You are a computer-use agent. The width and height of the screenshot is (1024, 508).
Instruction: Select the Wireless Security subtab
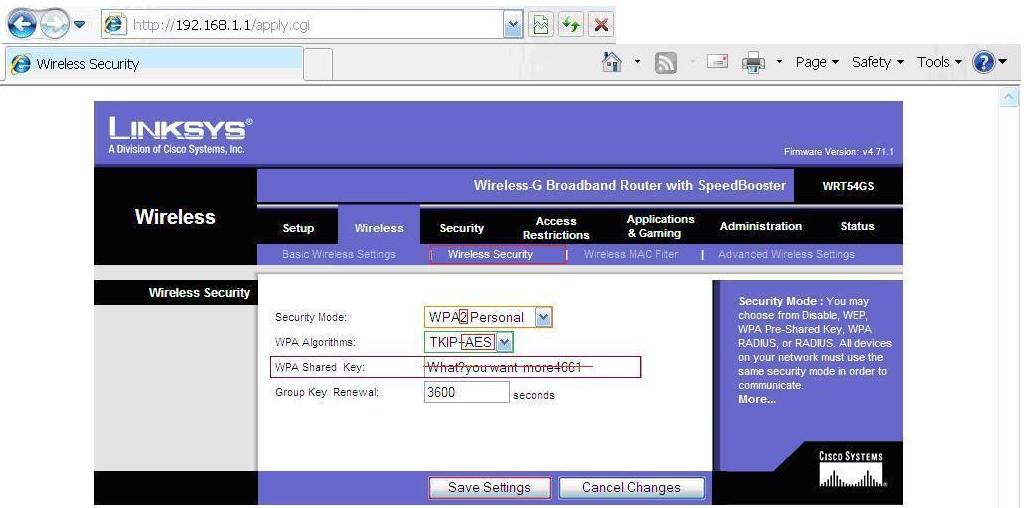click(x=490, y=254)
